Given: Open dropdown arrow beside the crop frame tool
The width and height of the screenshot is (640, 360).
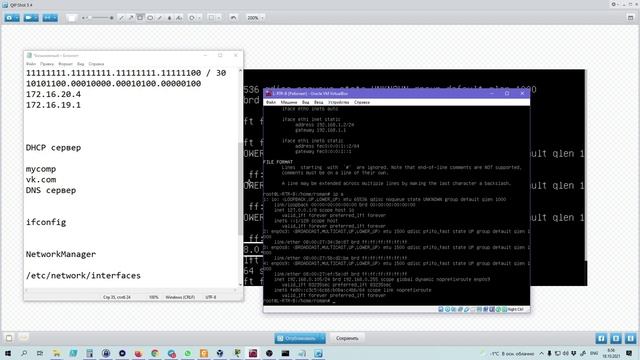Looking at the screenshot, I should tap(218, 18).
